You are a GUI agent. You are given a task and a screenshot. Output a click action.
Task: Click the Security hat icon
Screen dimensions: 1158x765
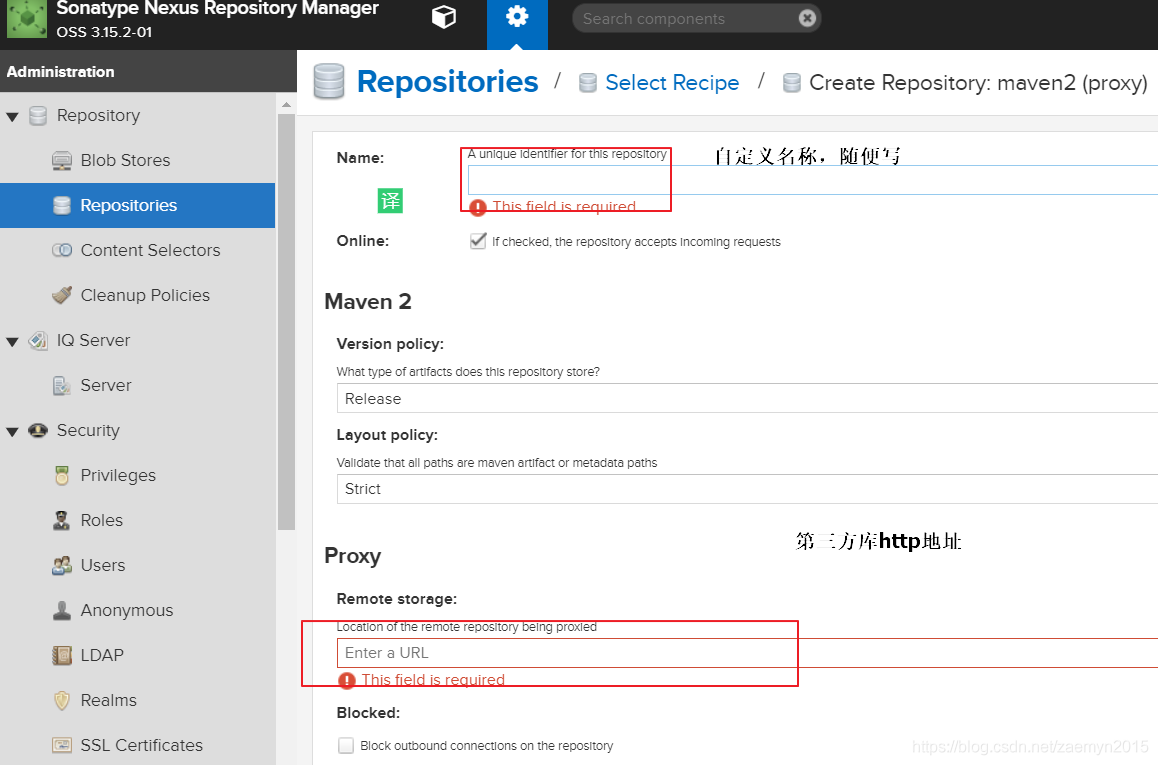point(38,430)
